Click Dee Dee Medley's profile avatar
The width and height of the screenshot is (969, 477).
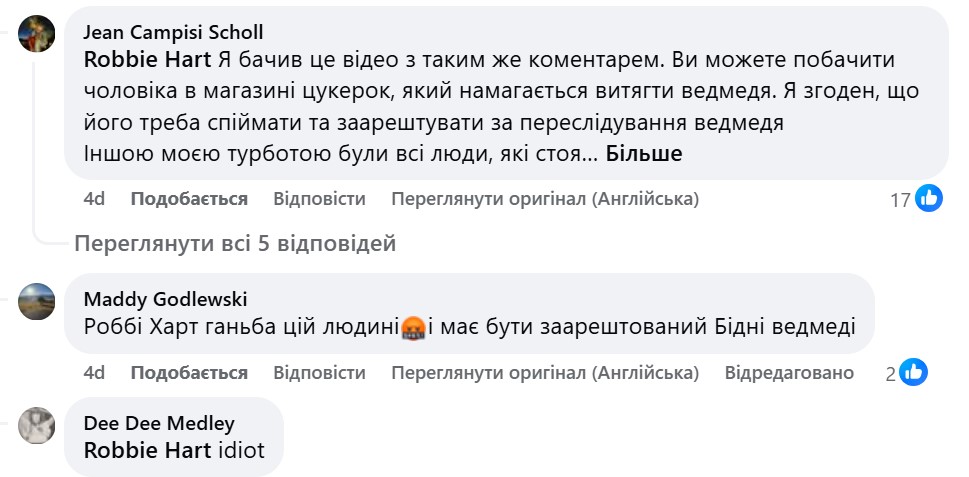tap(38, 425)
